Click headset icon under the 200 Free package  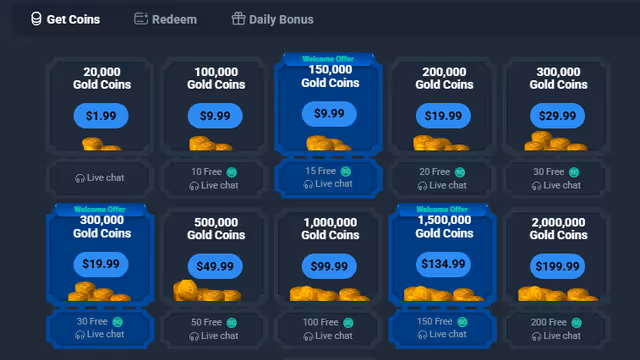click(536, 337)
